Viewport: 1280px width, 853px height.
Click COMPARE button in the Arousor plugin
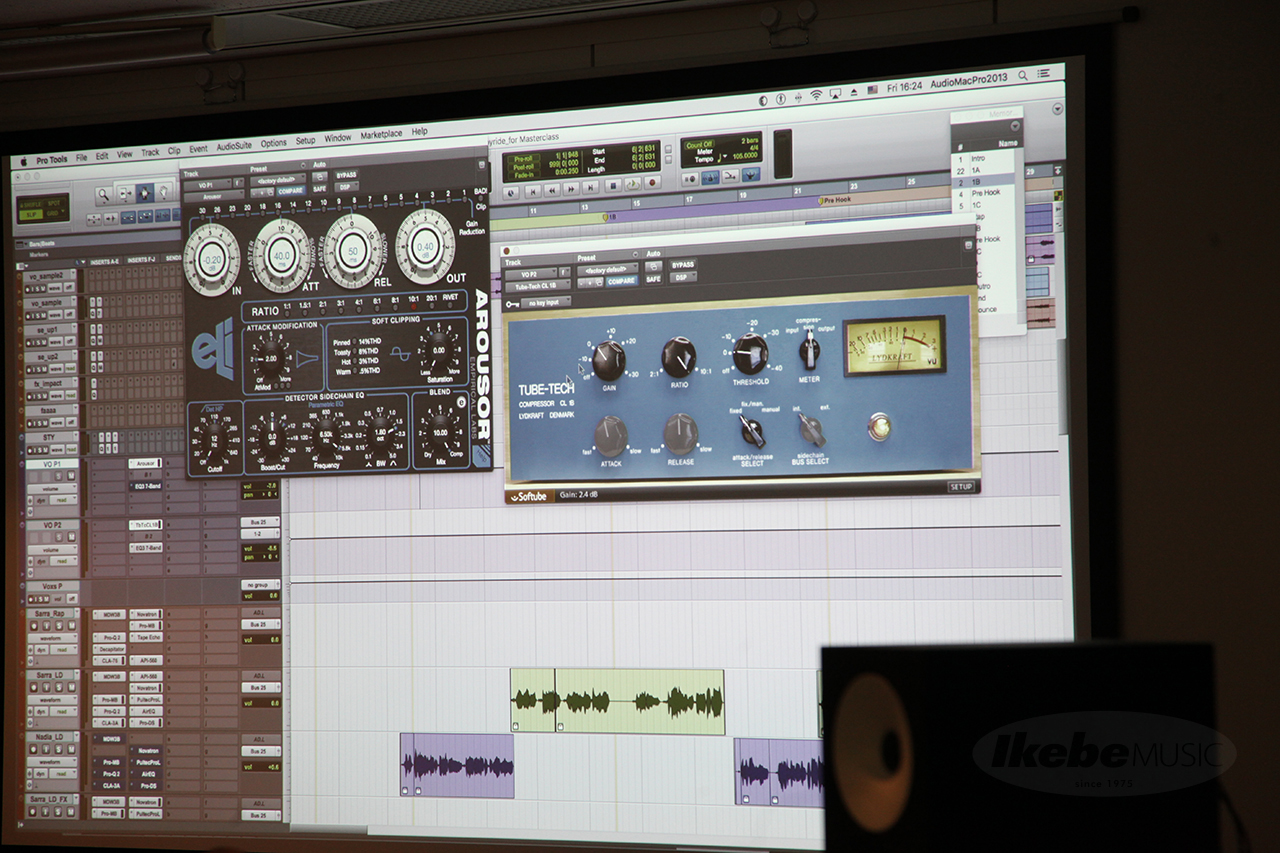tap(290, 190)
